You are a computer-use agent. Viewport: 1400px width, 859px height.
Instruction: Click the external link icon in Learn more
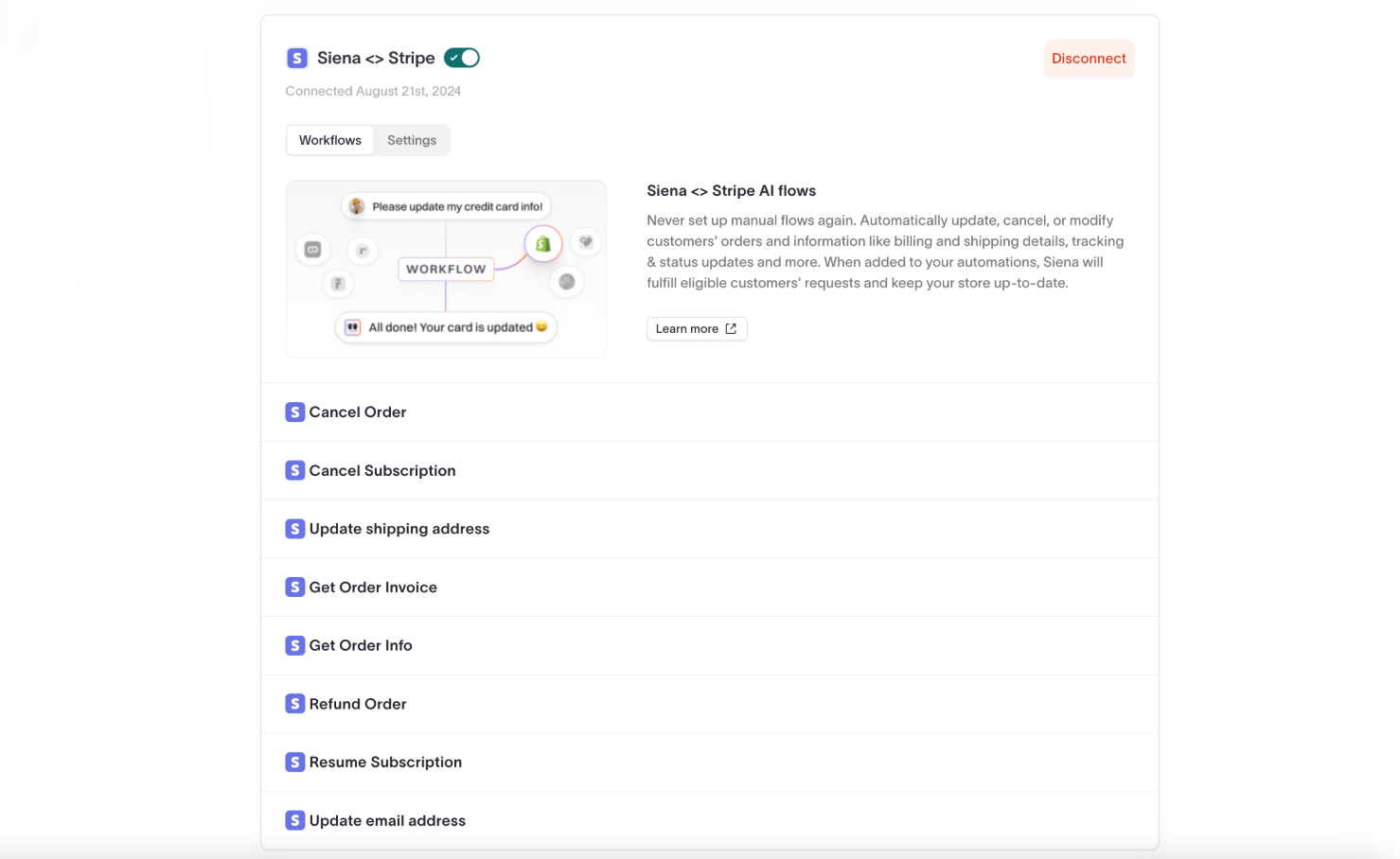coord(731,329)
